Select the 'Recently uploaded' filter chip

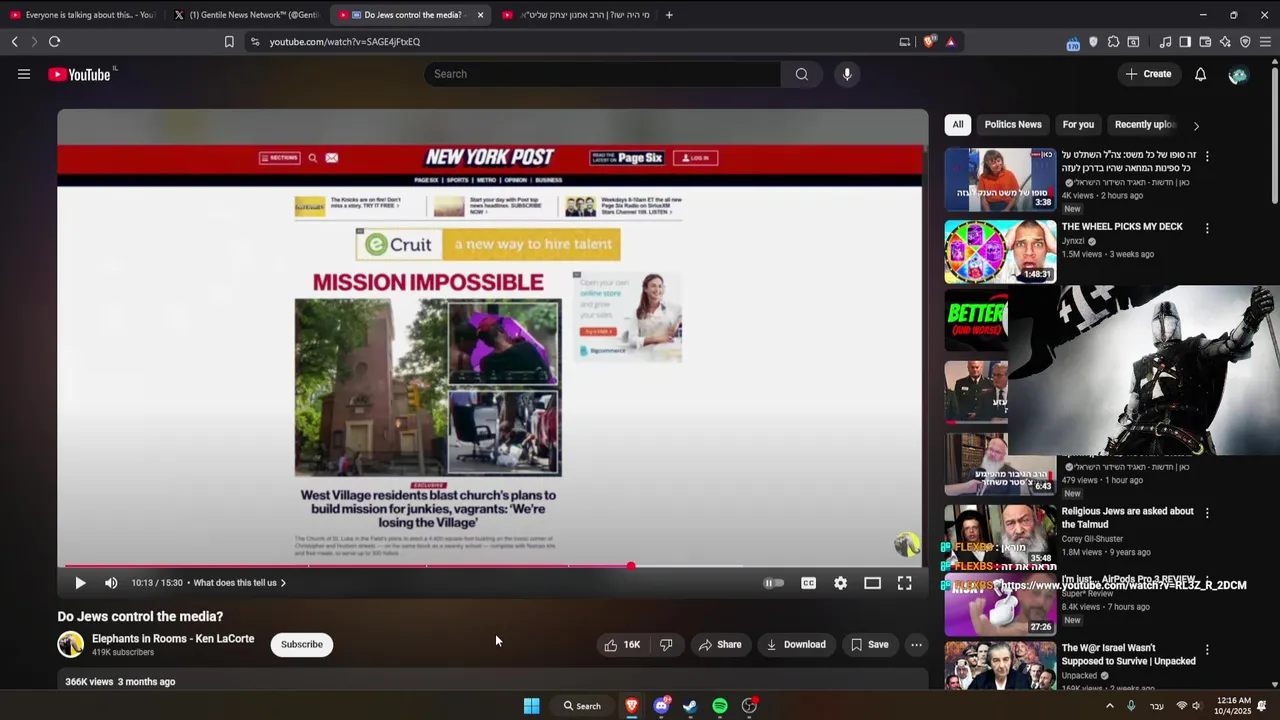point(1145,125)
